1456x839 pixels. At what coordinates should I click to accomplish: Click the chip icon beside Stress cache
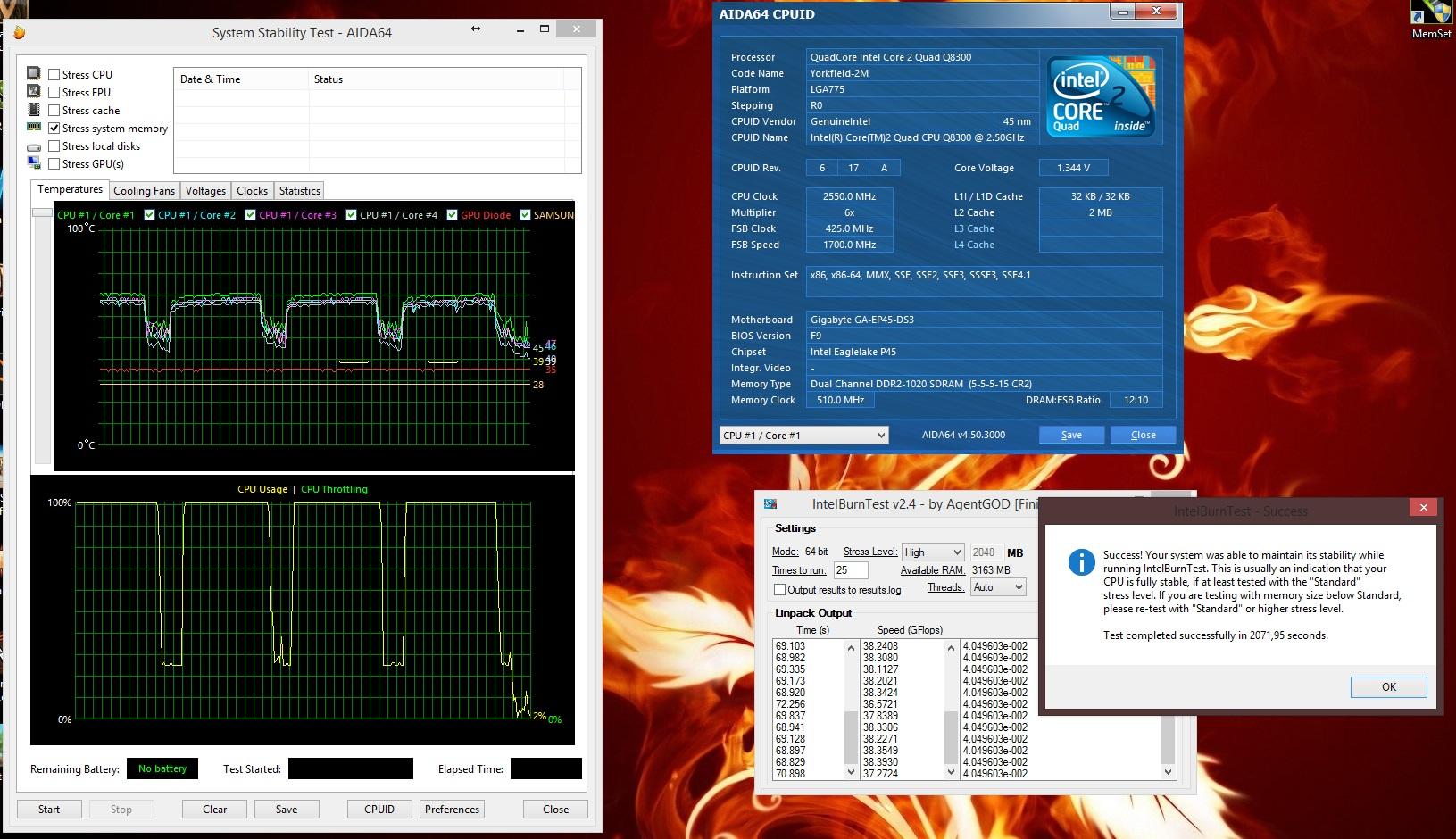[x=34, y=110]
